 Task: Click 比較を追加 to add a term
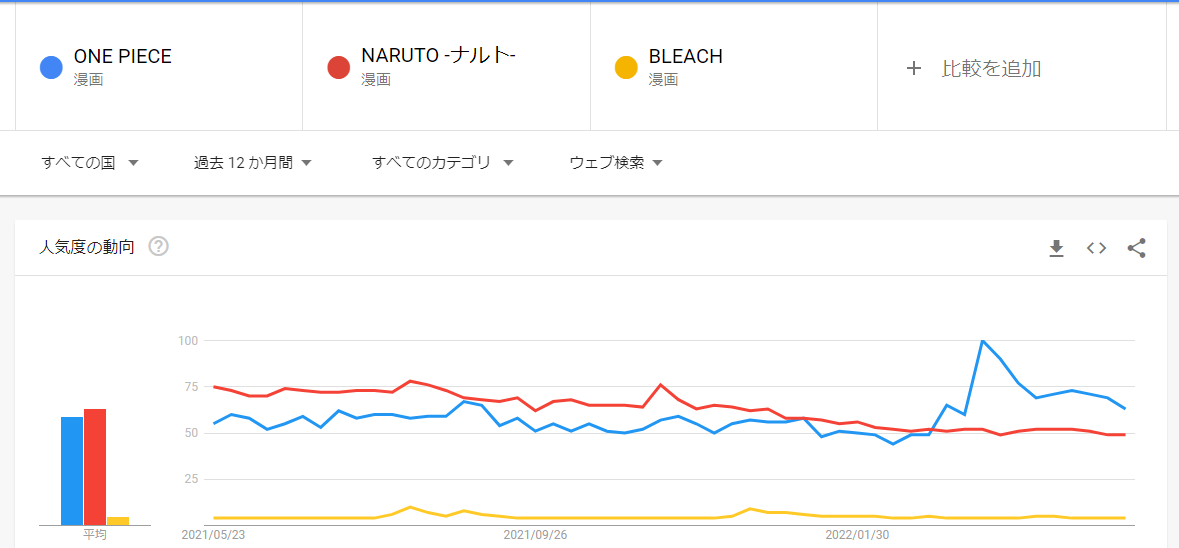coord(991,68)
